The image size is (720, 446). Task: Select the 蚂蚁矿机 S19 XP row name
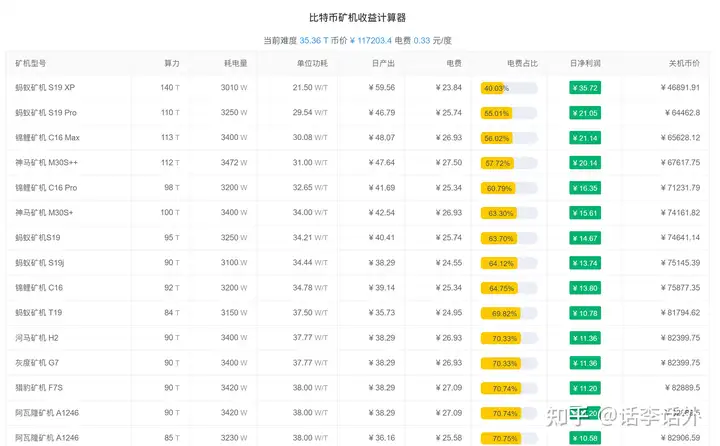point(45,87)
